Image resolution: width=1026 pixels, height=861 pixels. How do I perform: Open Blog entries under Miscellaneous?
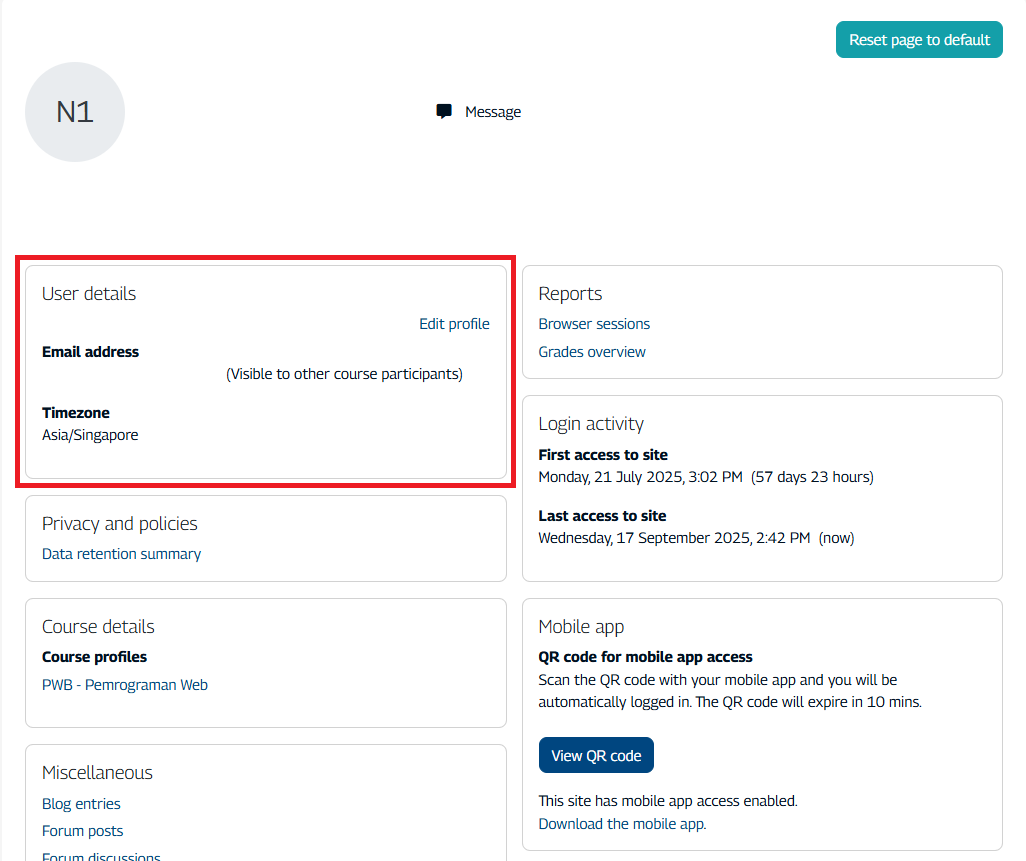81,804
